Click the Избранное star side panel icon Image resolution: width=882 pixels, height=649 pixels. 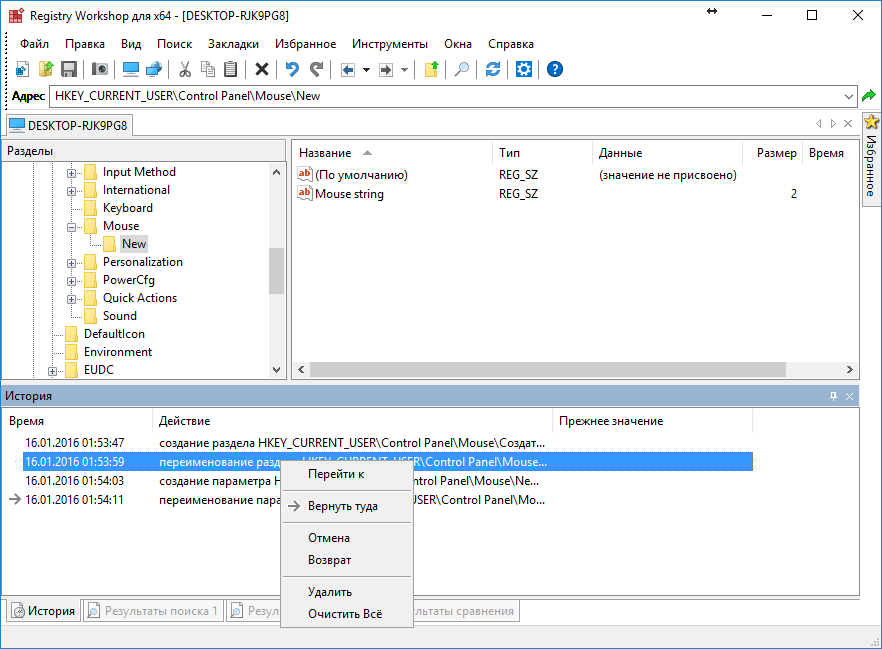(871, 121)
